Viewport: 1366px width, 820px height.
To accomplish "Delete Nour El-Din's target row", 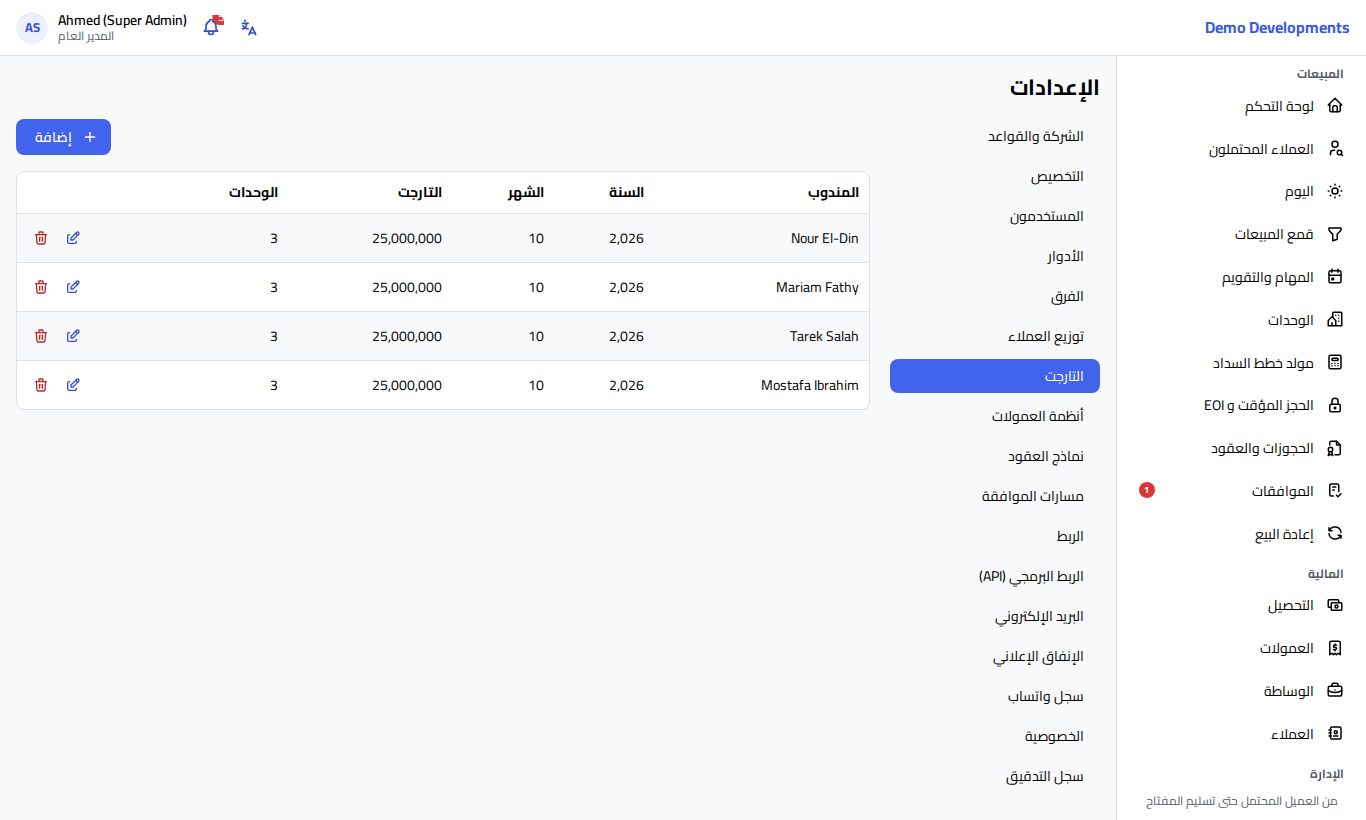I will tap(41, 238).
